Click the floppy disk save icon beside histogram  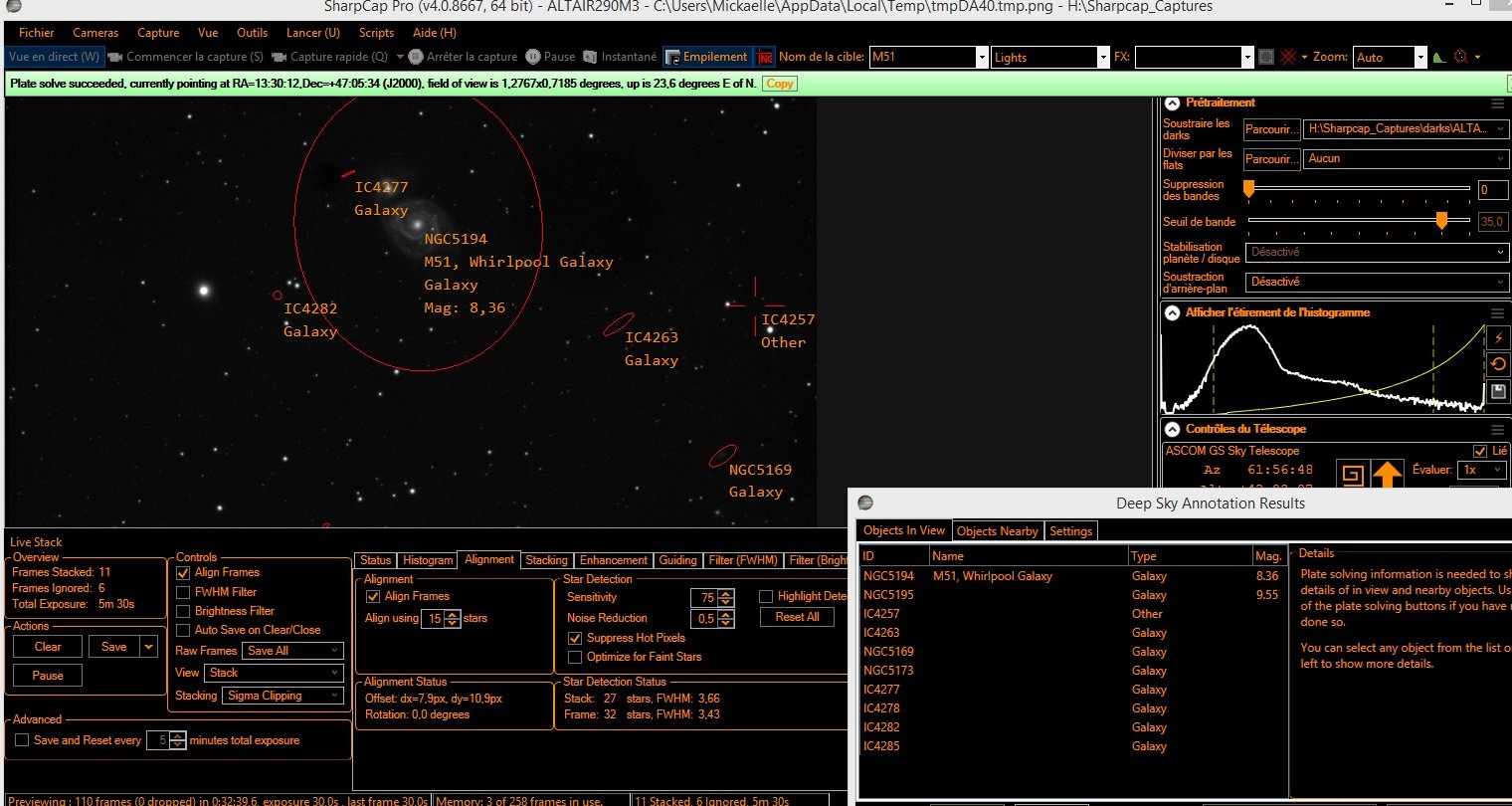click(1499, 392)
